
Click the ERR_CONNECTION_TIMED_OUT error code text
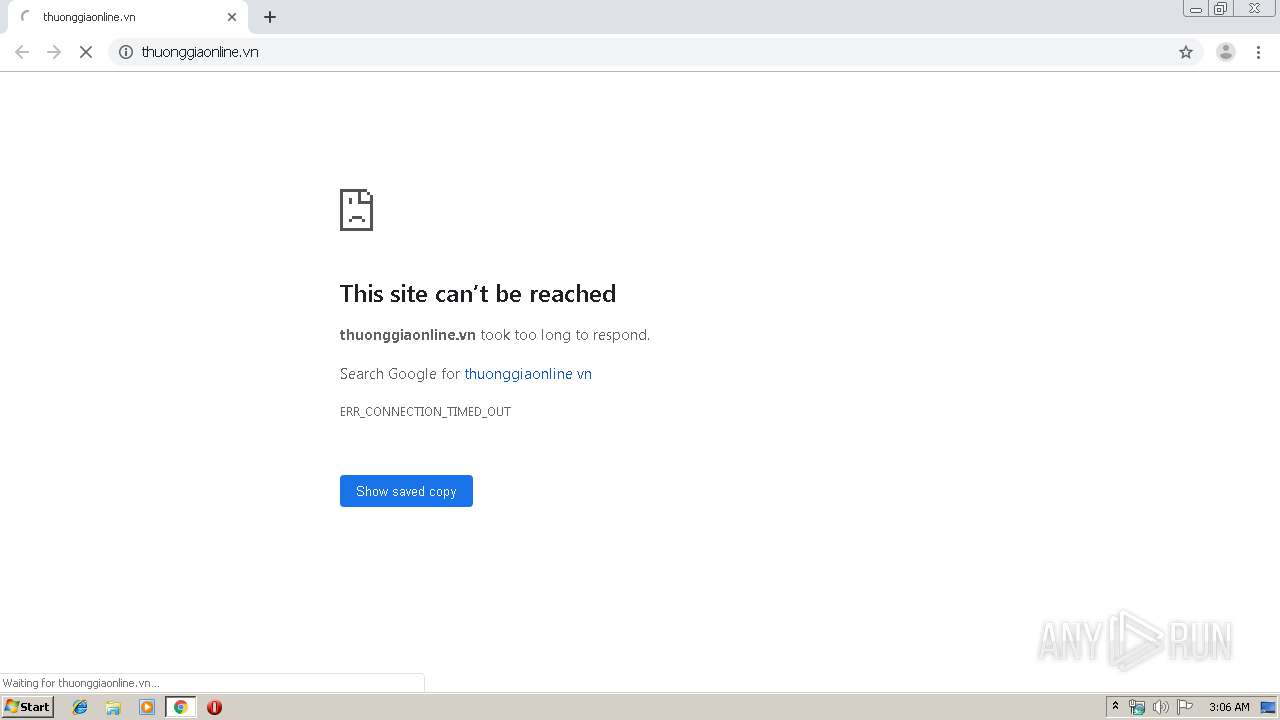pos(425,412)
